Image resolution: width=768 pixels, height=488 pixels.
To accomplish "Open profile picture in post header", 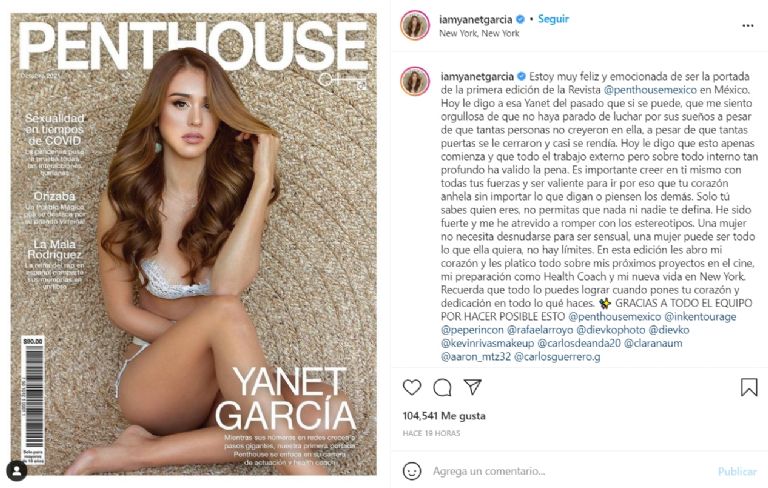I will tap(415, 25).
